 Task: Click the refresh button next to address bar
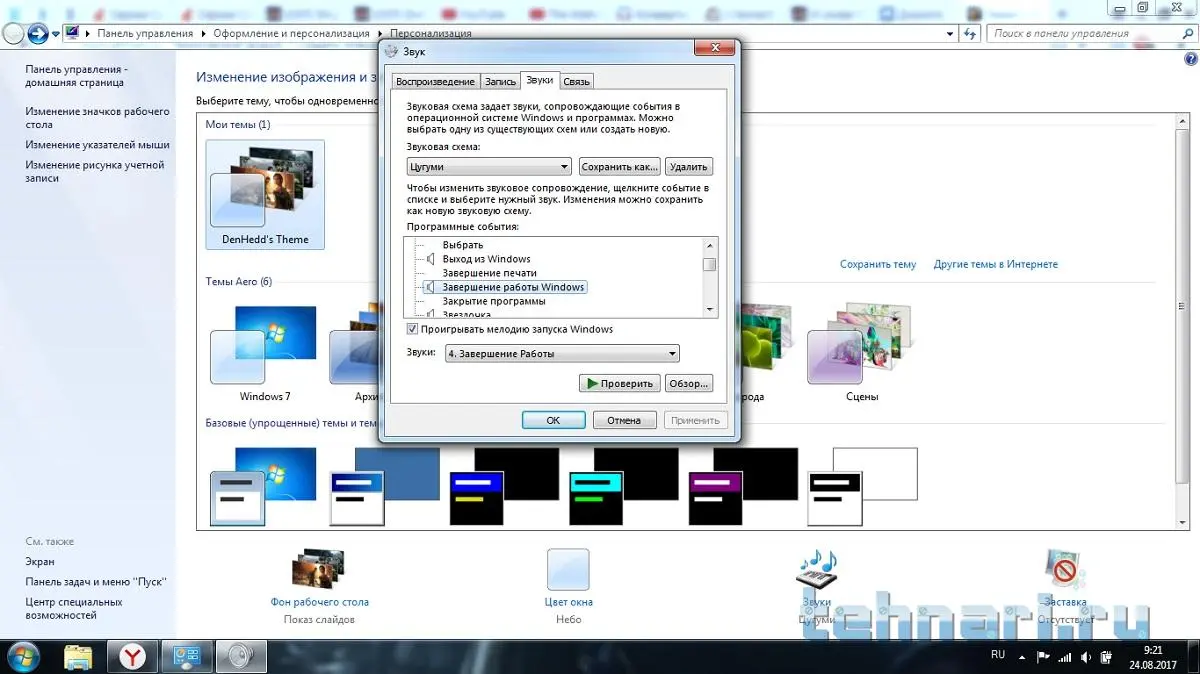(970, 33)
